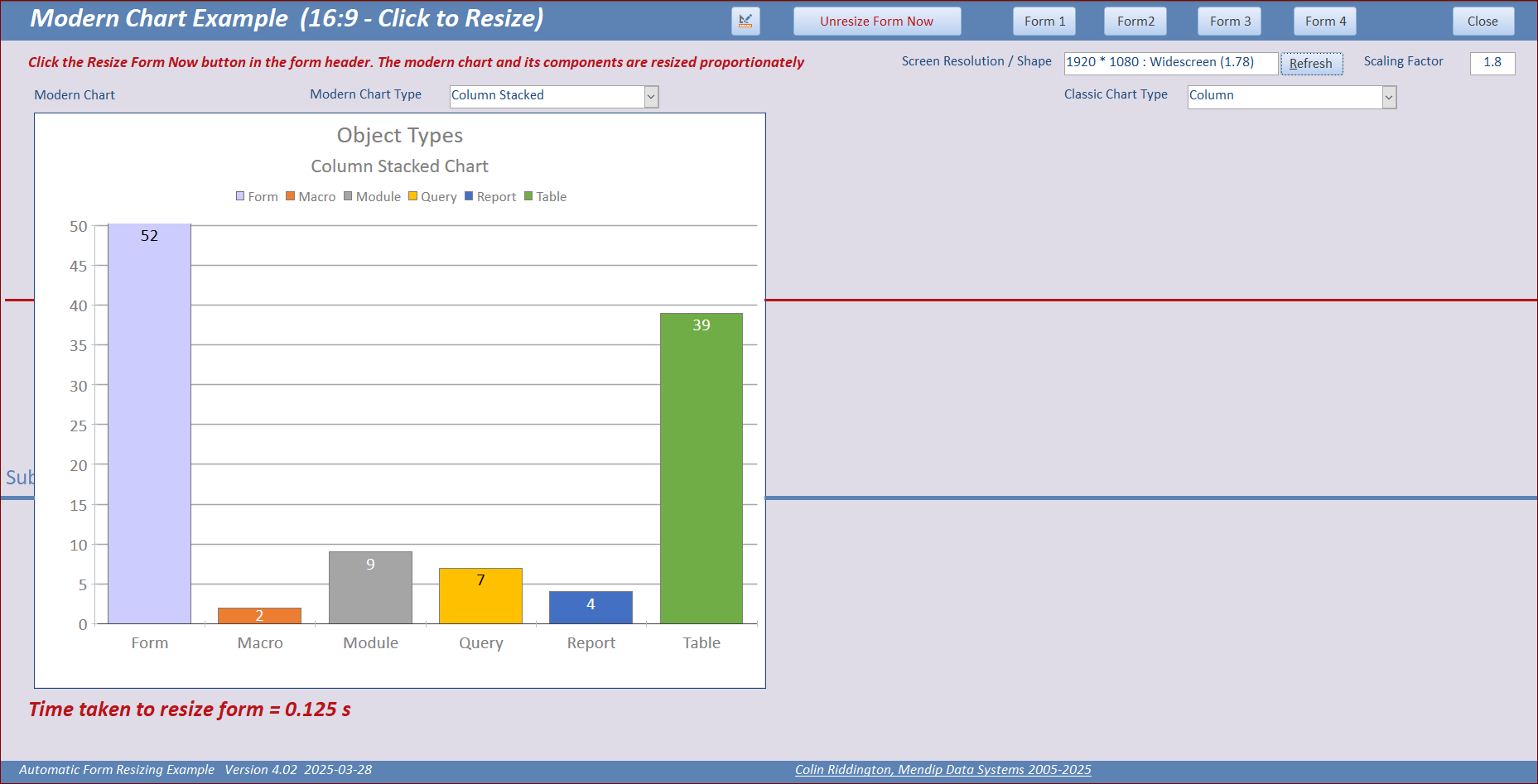Click the Module axis category label
This screenshot has height=784, width=1538.
[370, 643]
